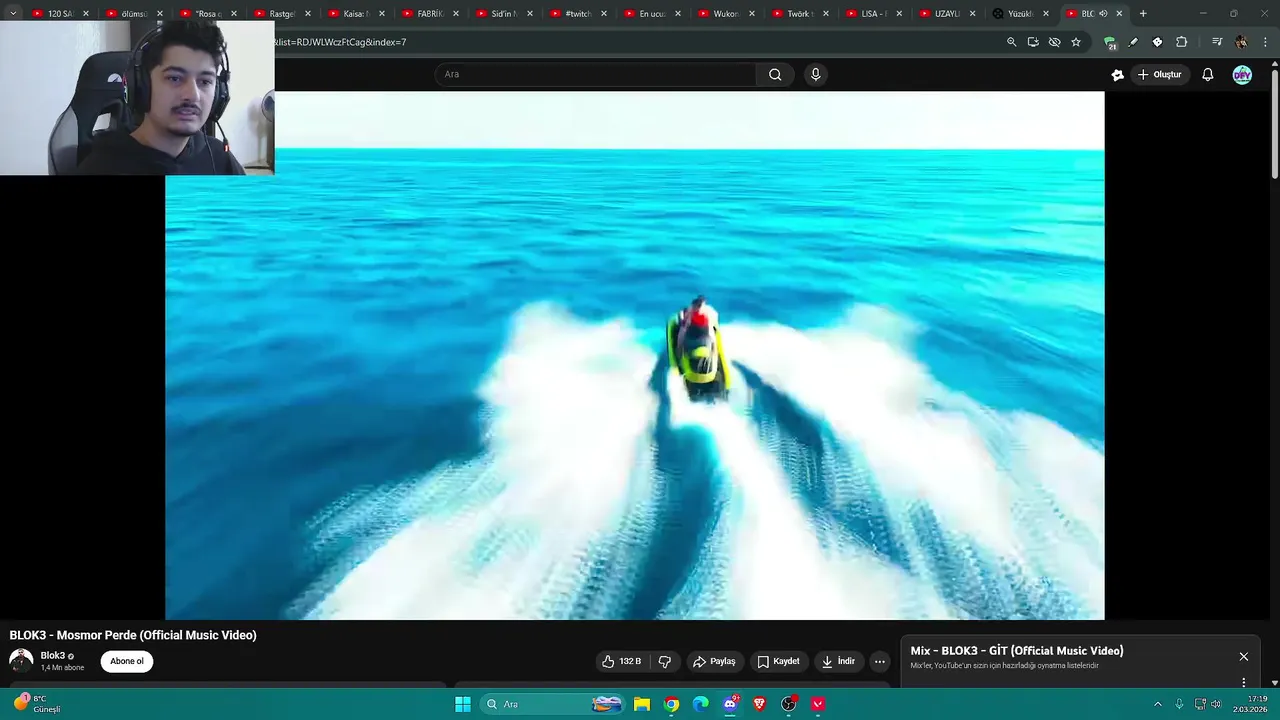Screen dimensions: 1280x720
Task: Like the video with 132 B thumbs up
Action: tap(621, 661)
